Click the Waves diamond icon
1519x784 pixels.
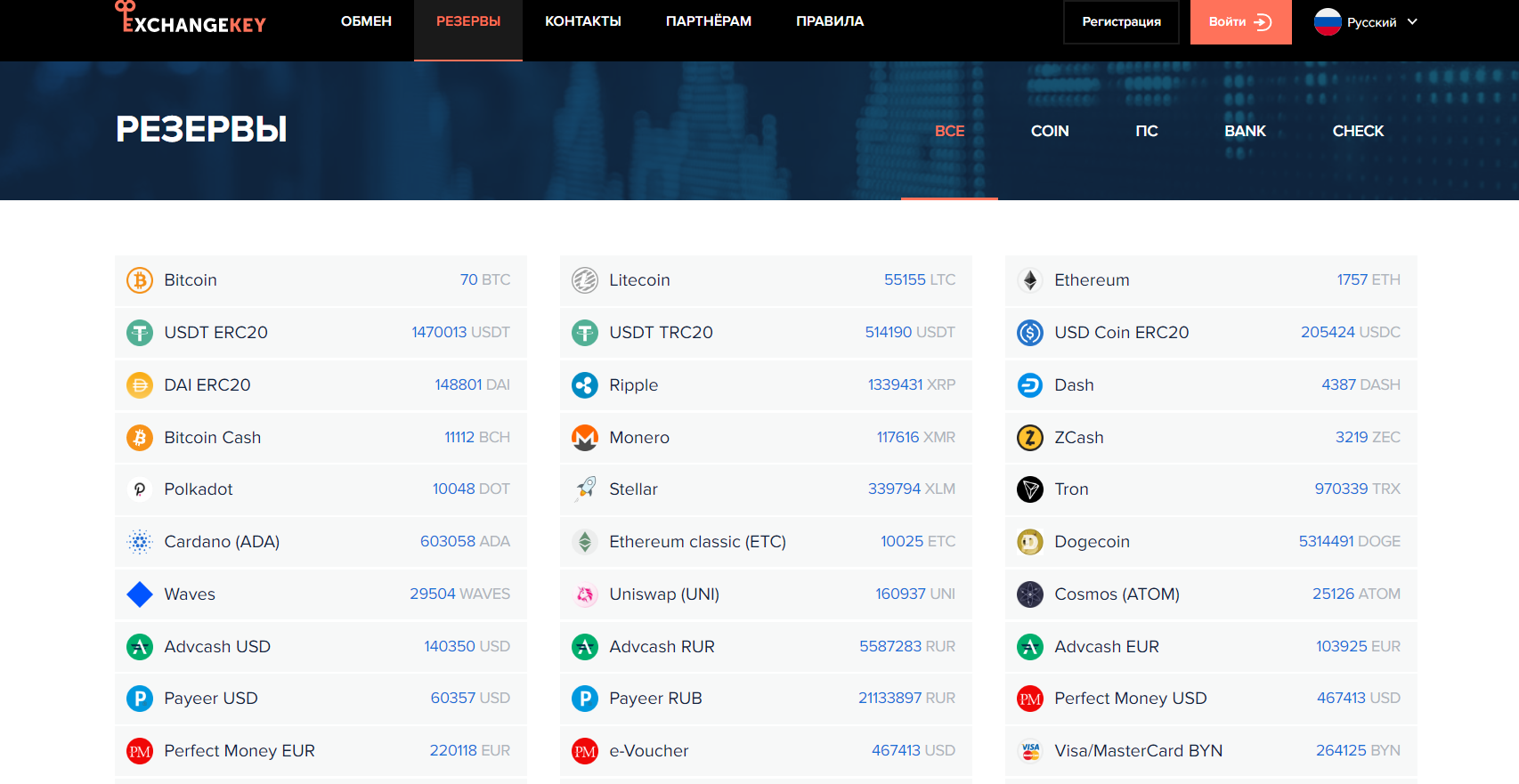[x=140, y=594]
